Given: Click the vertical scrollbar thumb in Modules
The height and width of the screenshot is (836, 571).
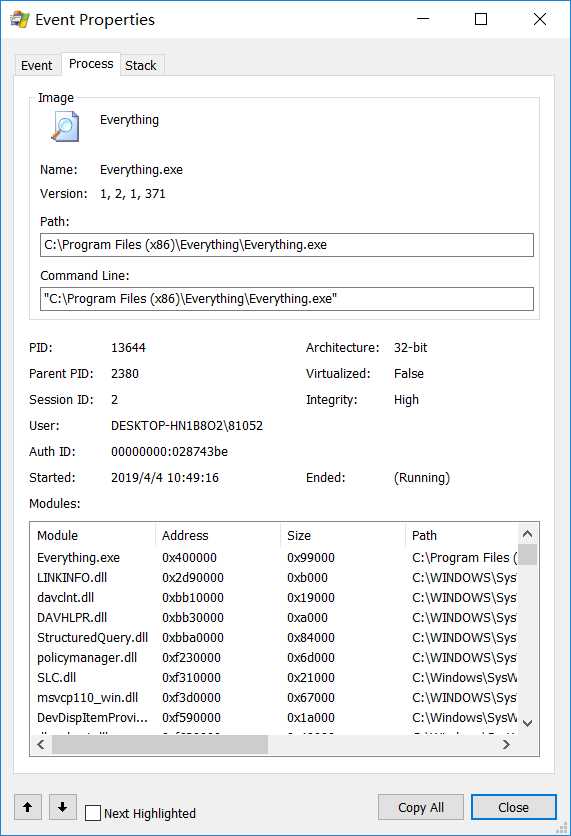Looking at the screenshot, I should click(x=527, y=554).
